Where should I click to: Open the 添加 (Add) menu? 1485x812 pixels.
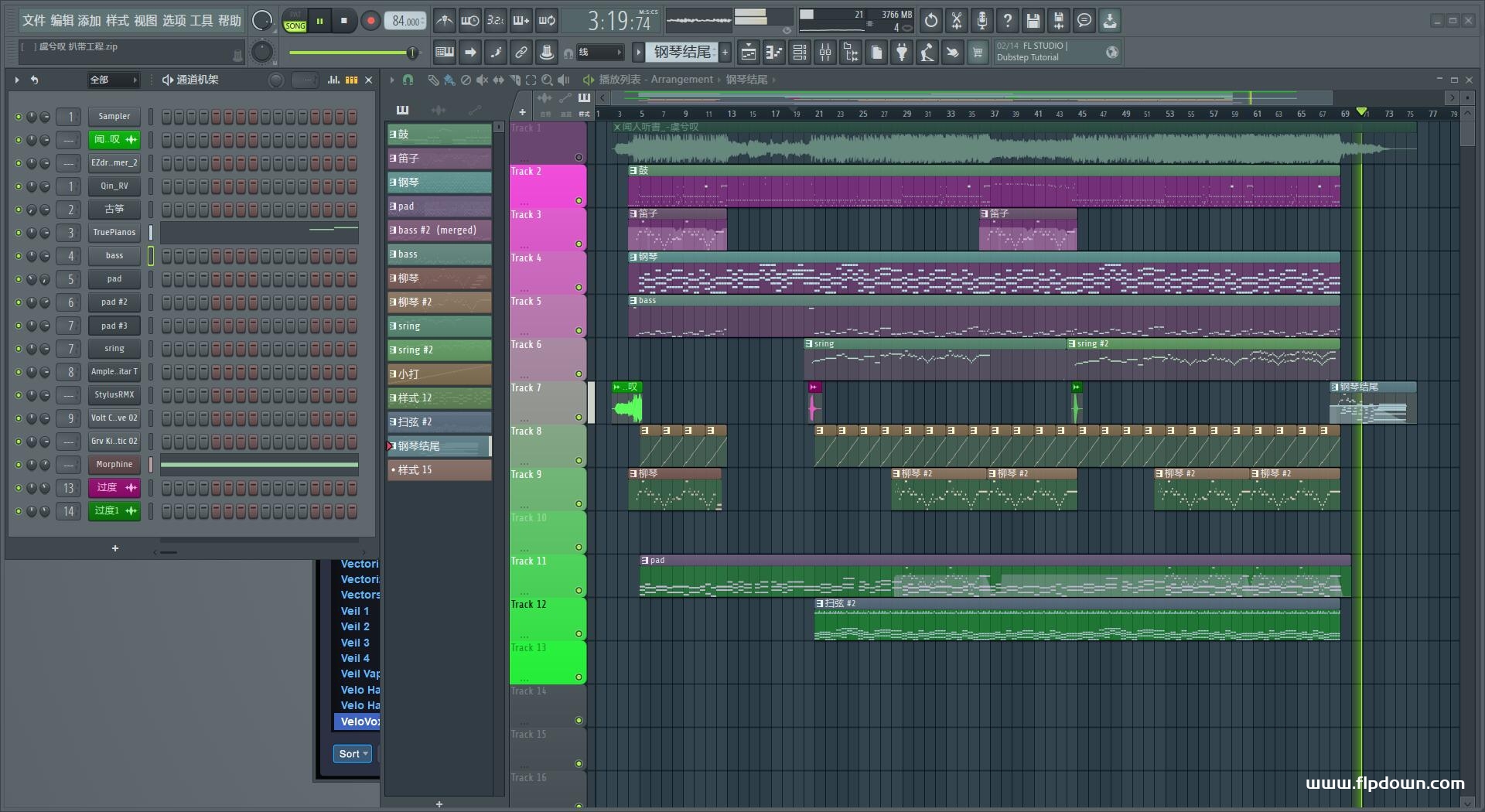click(x=89, y=21)
